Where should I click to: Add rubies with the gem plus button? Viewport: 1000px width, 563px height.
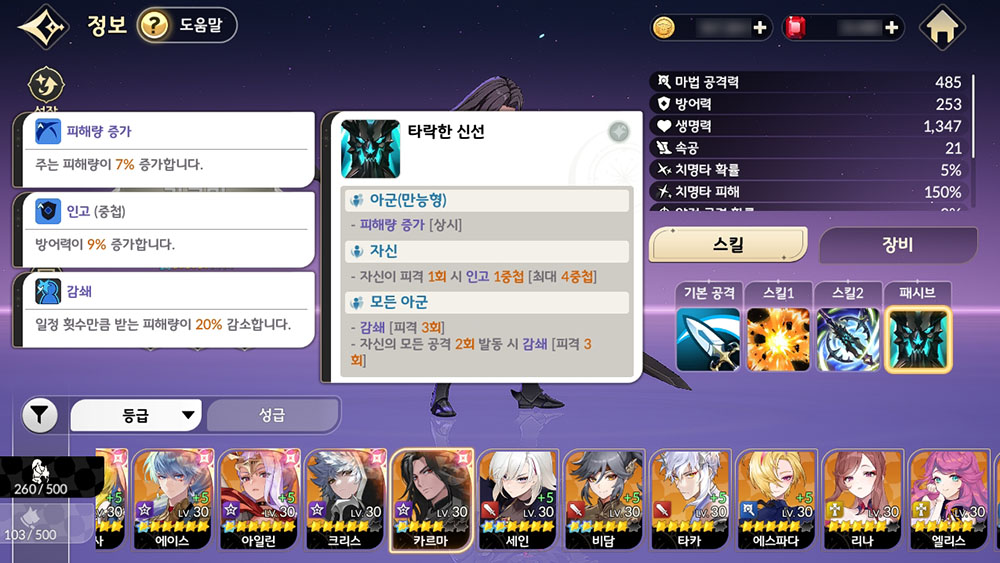(892, 27)
